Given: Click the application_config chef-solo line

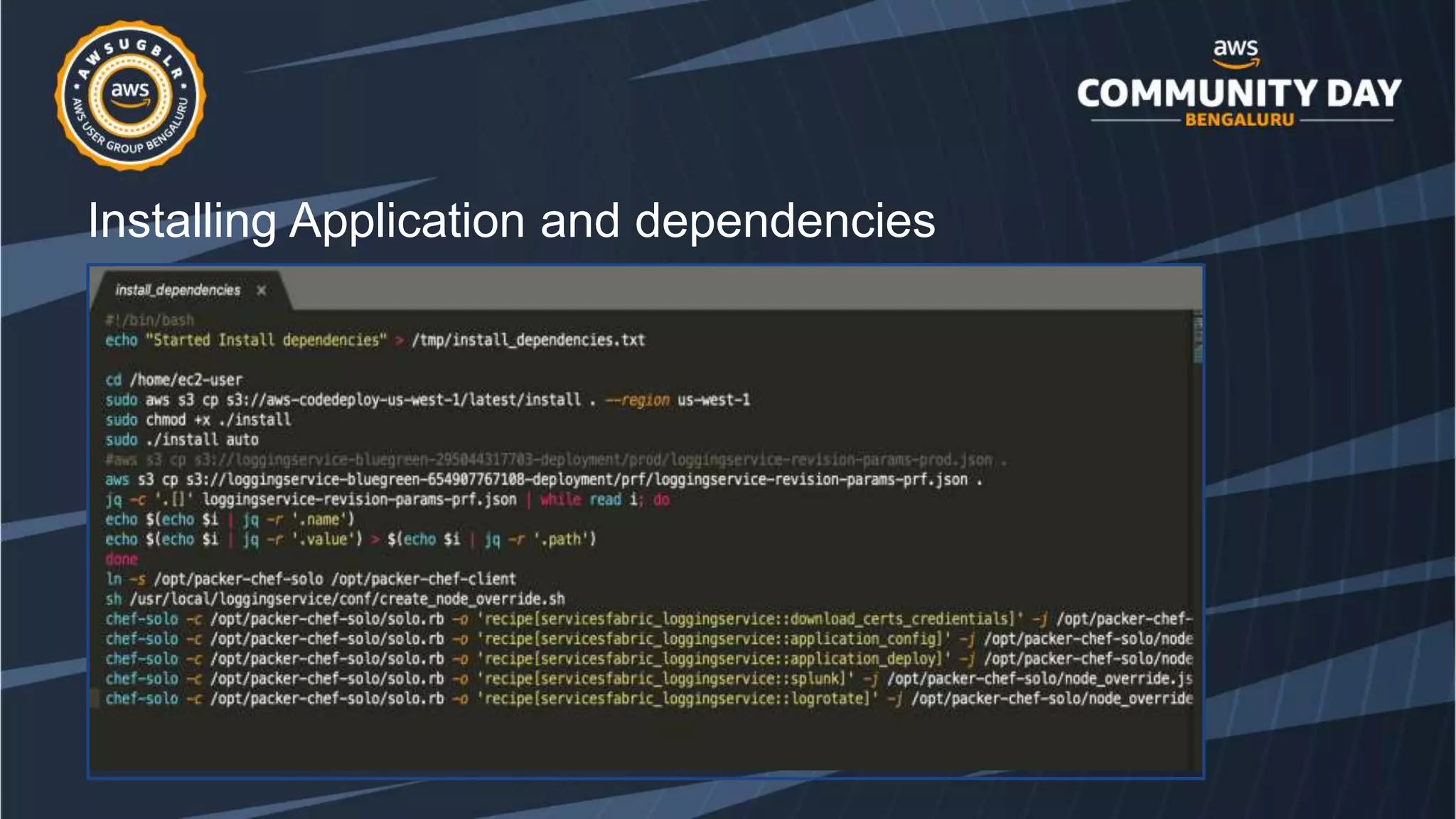Looking at the screenshot, I should click(x=648, y=638).
